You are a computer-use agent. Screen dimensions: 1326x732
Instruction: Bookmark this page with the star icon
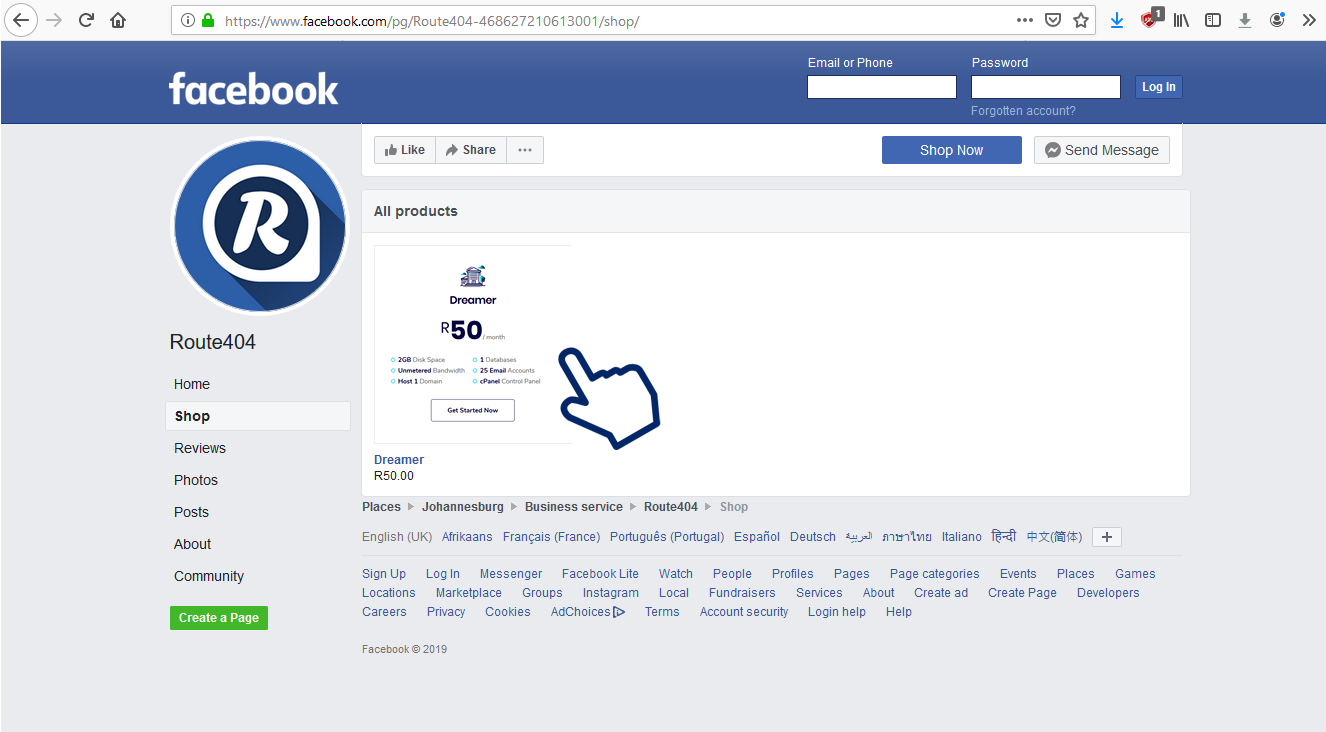pyautogui.click(x=1081, y=20)
